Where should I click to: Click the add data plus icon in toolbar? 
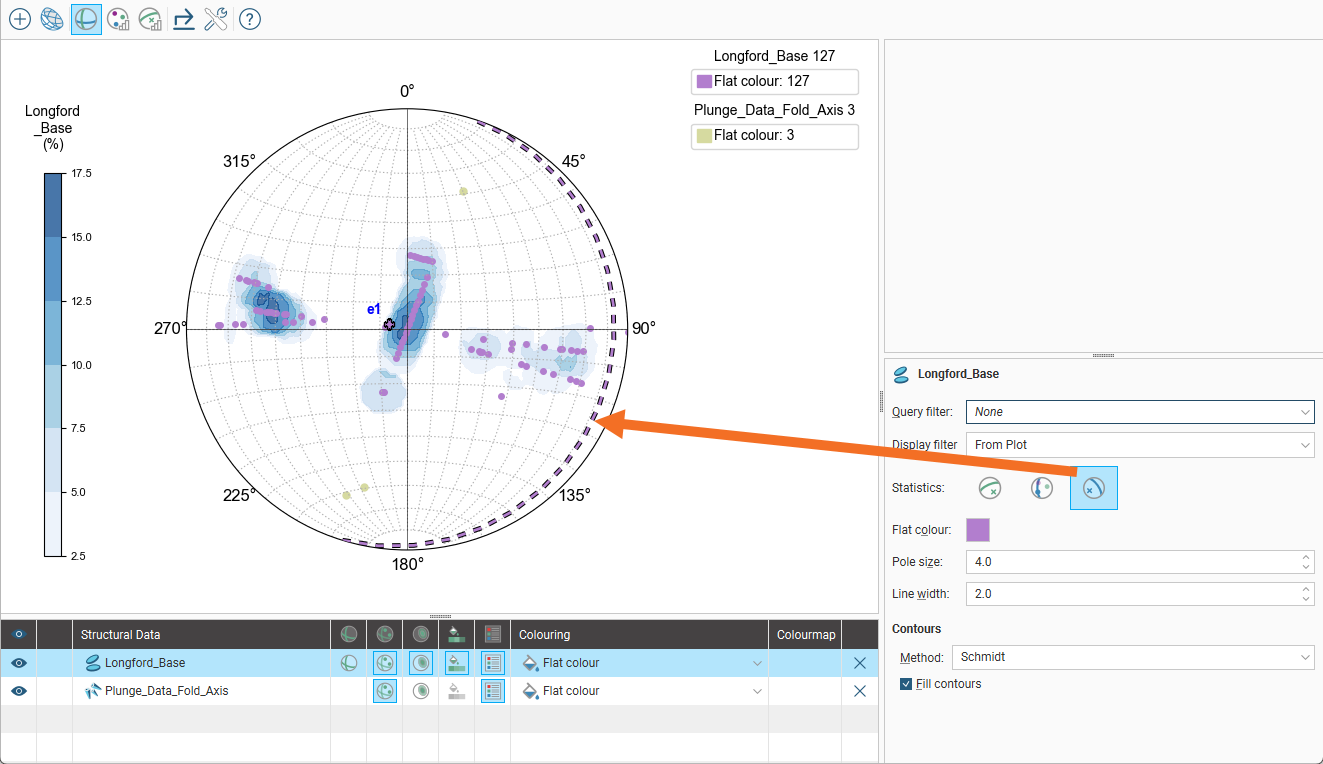[x=19, y=19]
